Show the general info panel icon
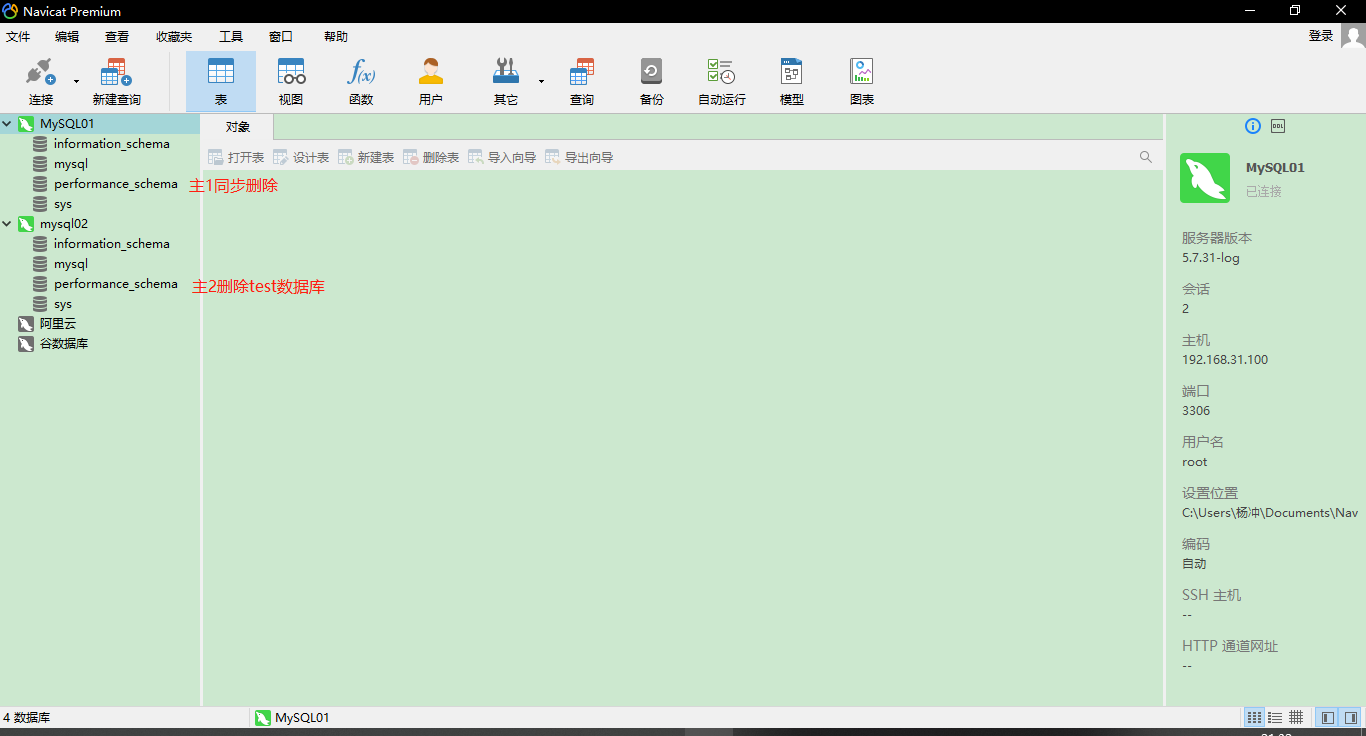1366x736 pixels. click(1253, 126)
